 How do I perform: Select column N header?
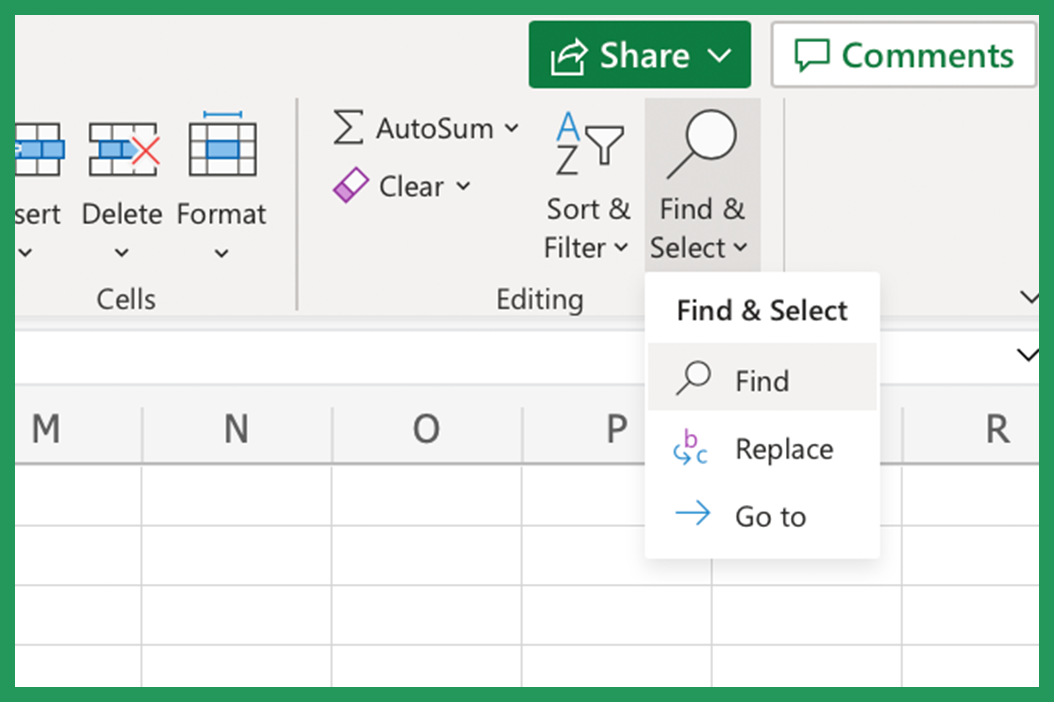[x=236, y=430]
